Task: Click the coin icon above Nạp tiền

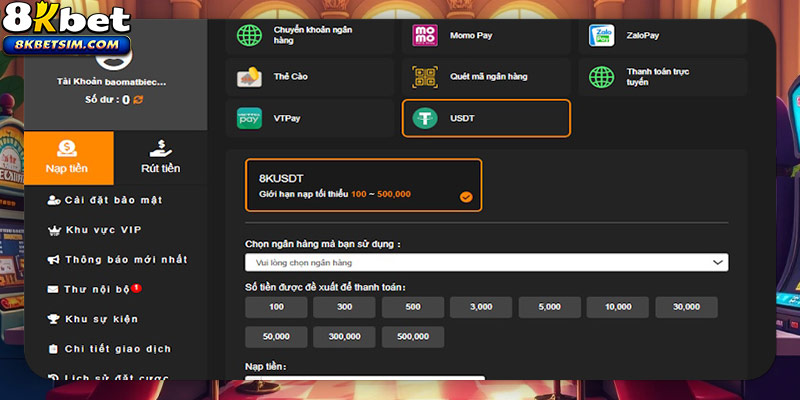Action: click(67, 148)
